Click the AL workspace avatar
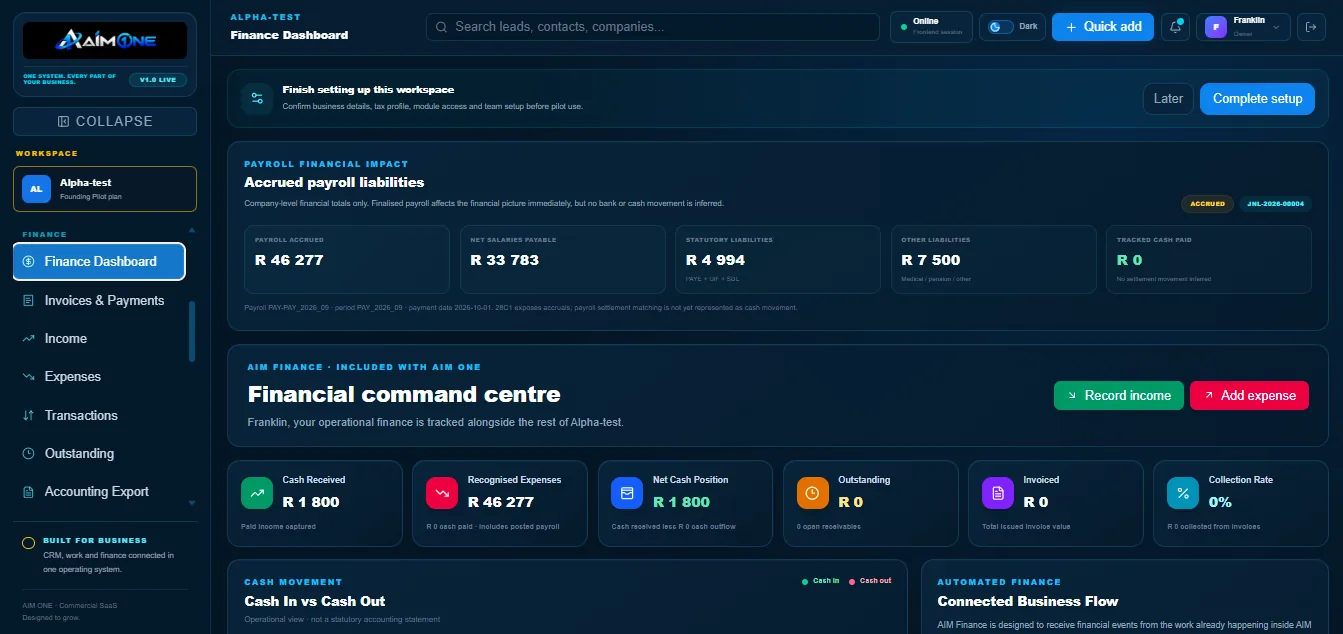This screenshot has height=634, width=1343. tap(36, 188)
